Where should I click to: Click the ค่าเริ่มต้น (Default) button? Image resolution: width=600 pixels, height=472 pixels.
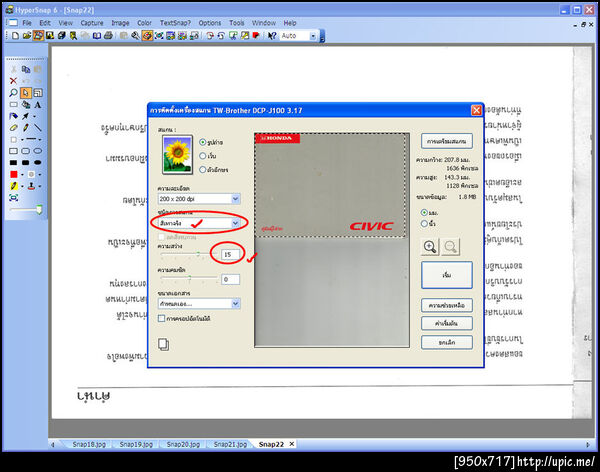click(x=447, y=323)
